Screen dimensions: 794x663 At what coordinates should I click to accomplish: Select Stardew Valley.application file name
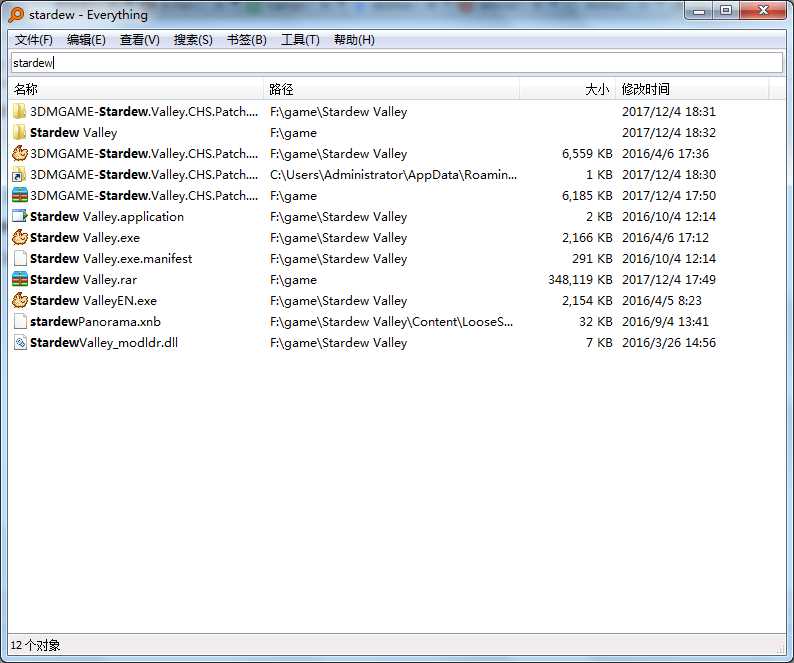(107, 217)
